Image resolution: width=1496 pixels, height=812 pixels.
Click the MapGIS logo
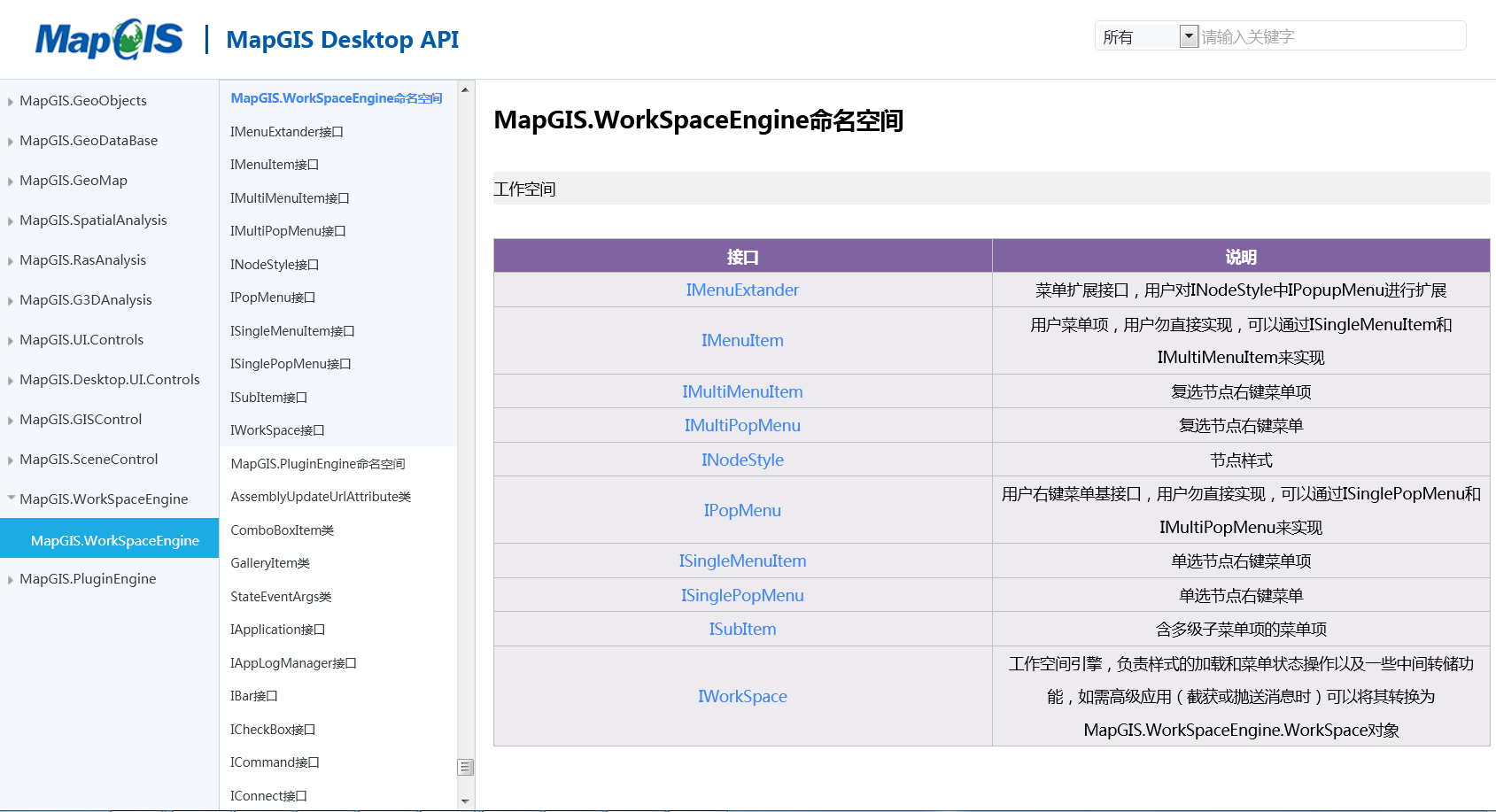109,39
